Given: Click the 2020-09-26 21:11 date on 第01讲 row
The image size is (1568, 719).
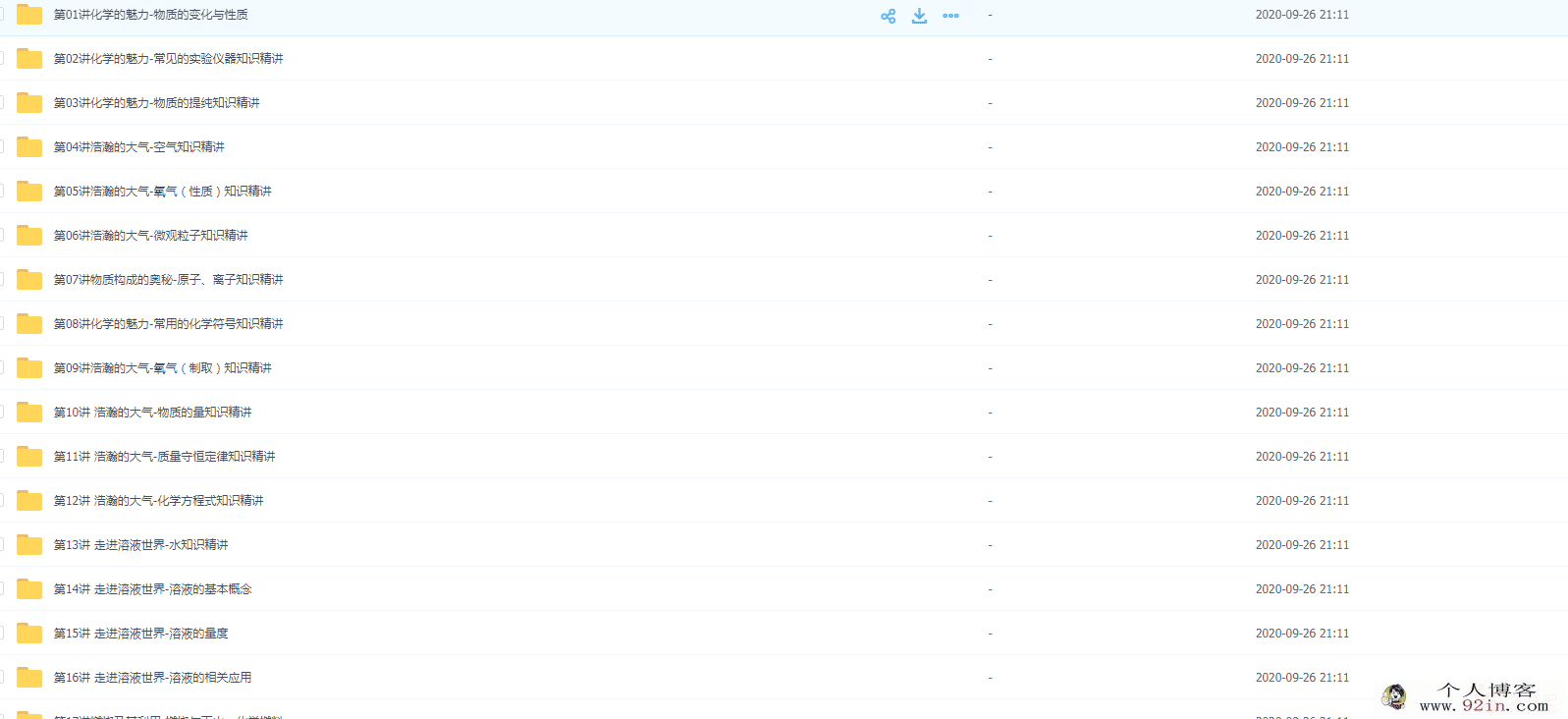Looking at the screenshot, I should tap(1302, 15).
